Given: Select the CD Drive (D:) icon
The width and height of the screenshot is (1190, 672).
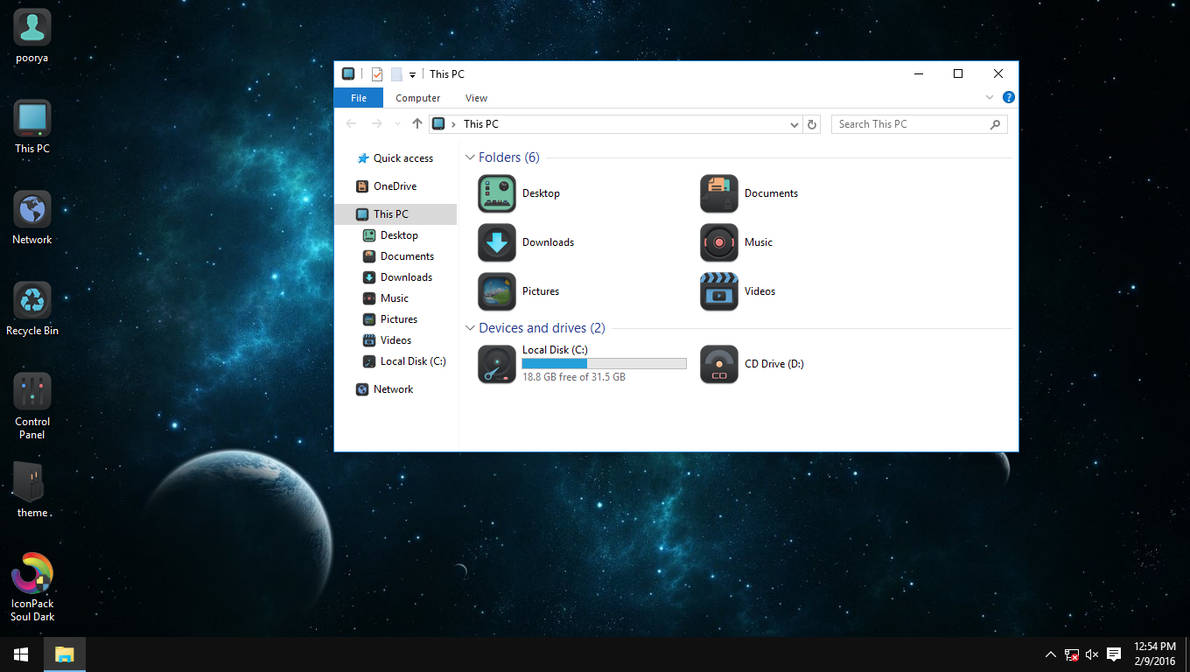Looking at the screenshot, I should click(x=719, y=364).
